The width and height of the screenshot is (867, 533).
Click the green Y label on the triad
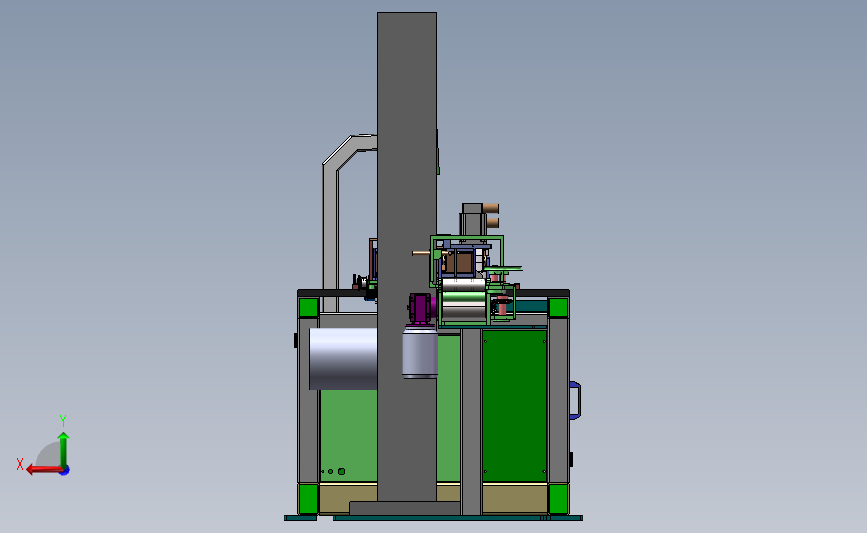pos(63,421)
